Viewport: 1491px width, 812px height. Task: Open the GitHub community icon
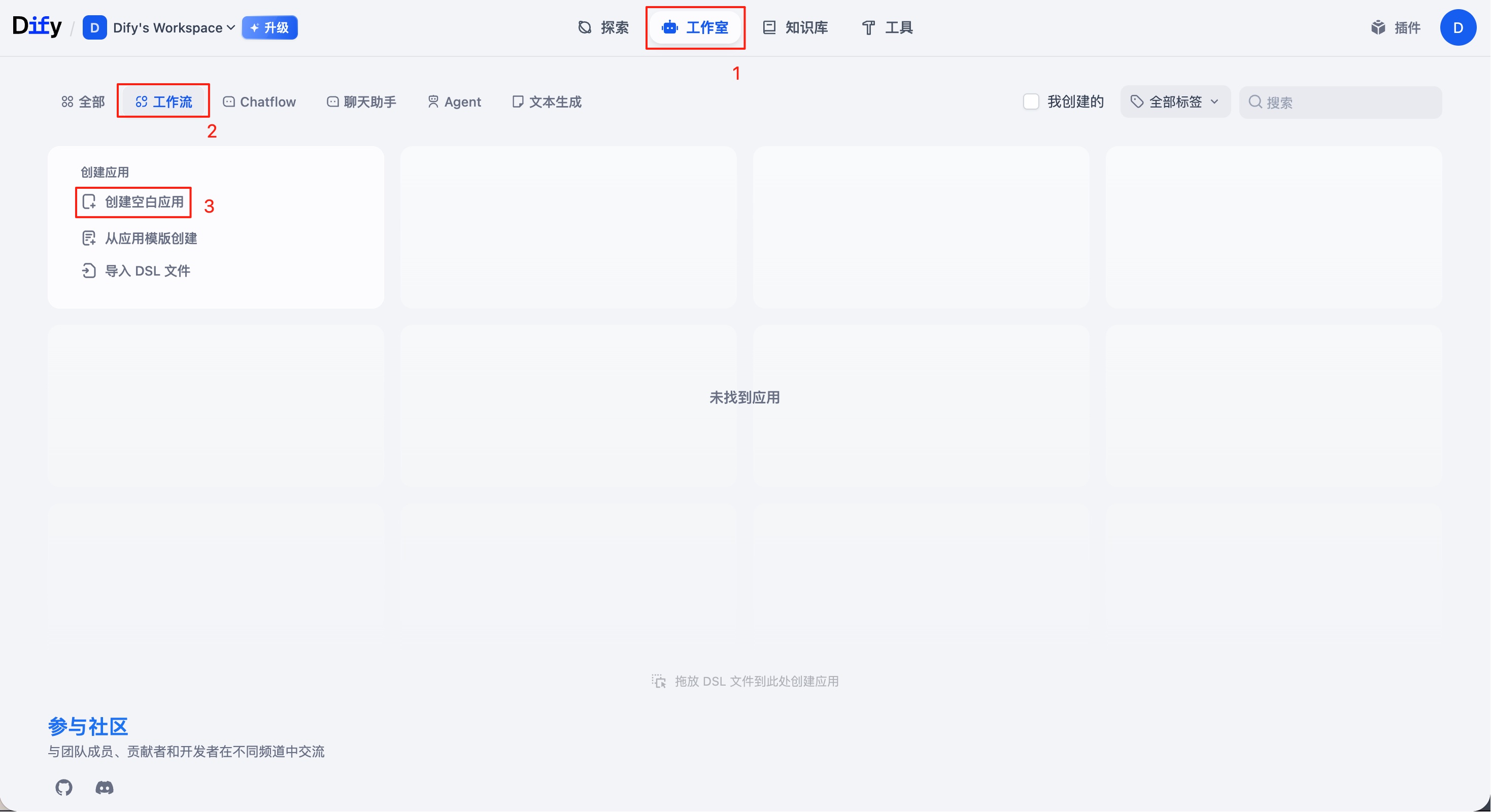[63, 788]
